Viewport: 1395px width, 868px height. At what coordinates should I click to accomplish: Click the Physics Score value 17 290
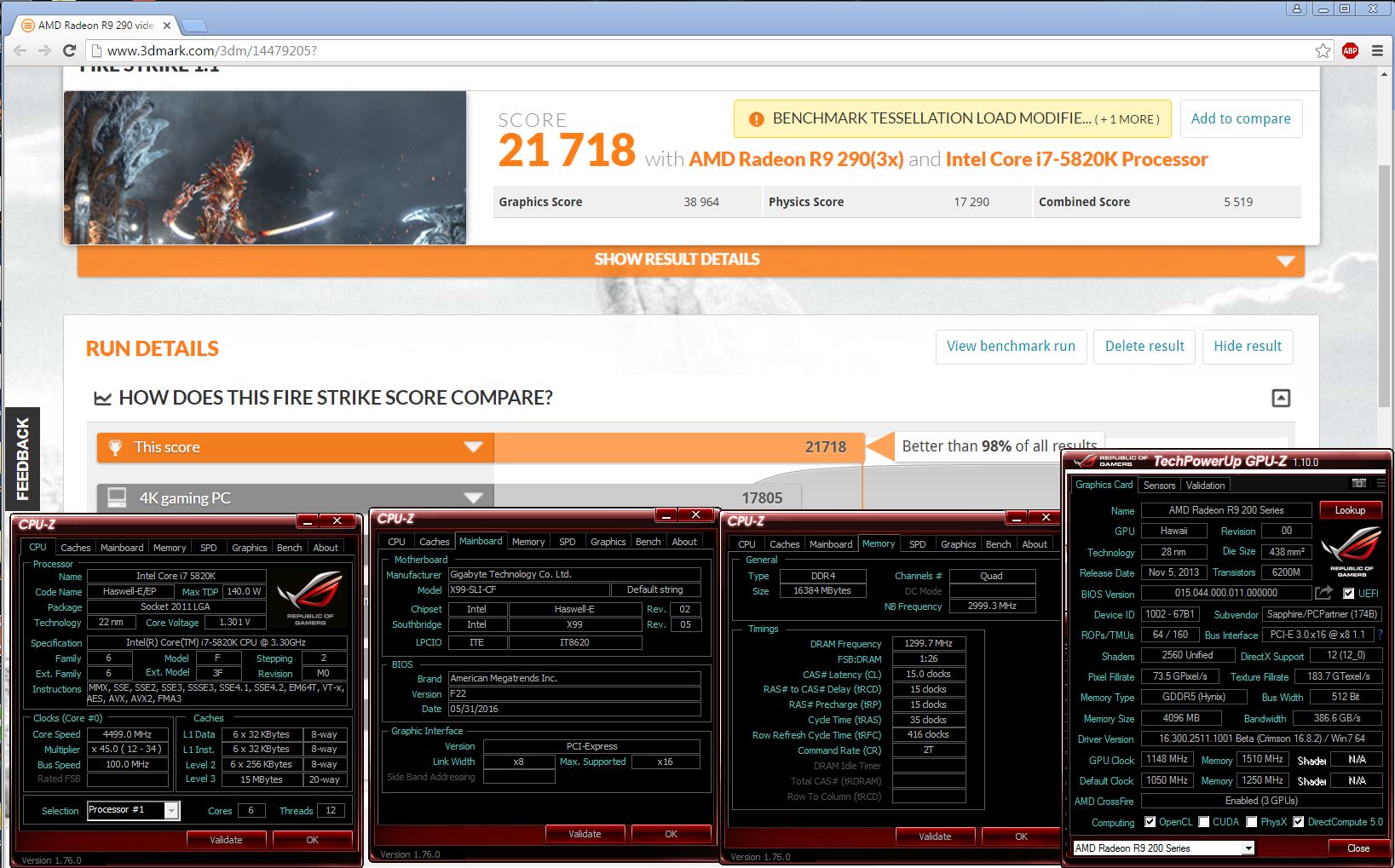[971, 202]
